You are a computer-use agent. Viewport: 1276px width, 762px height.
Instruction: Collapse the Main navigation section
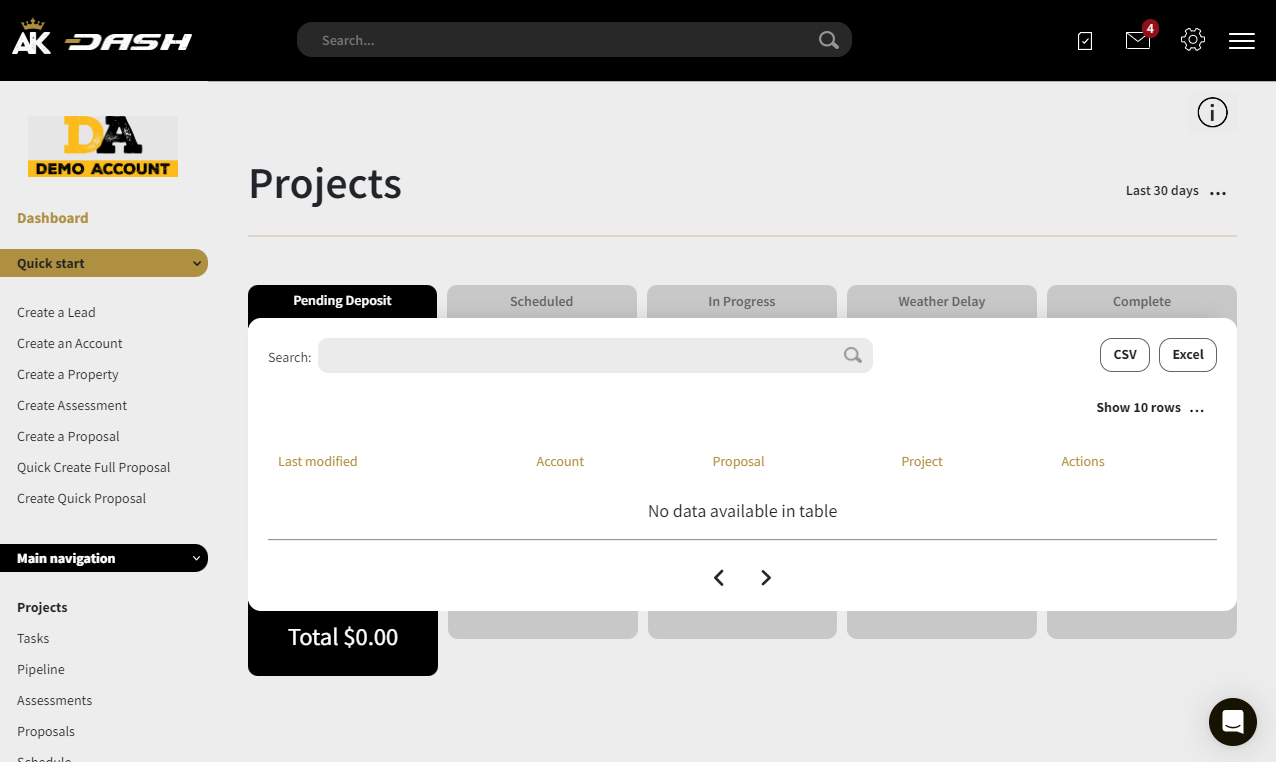(104, 558)
